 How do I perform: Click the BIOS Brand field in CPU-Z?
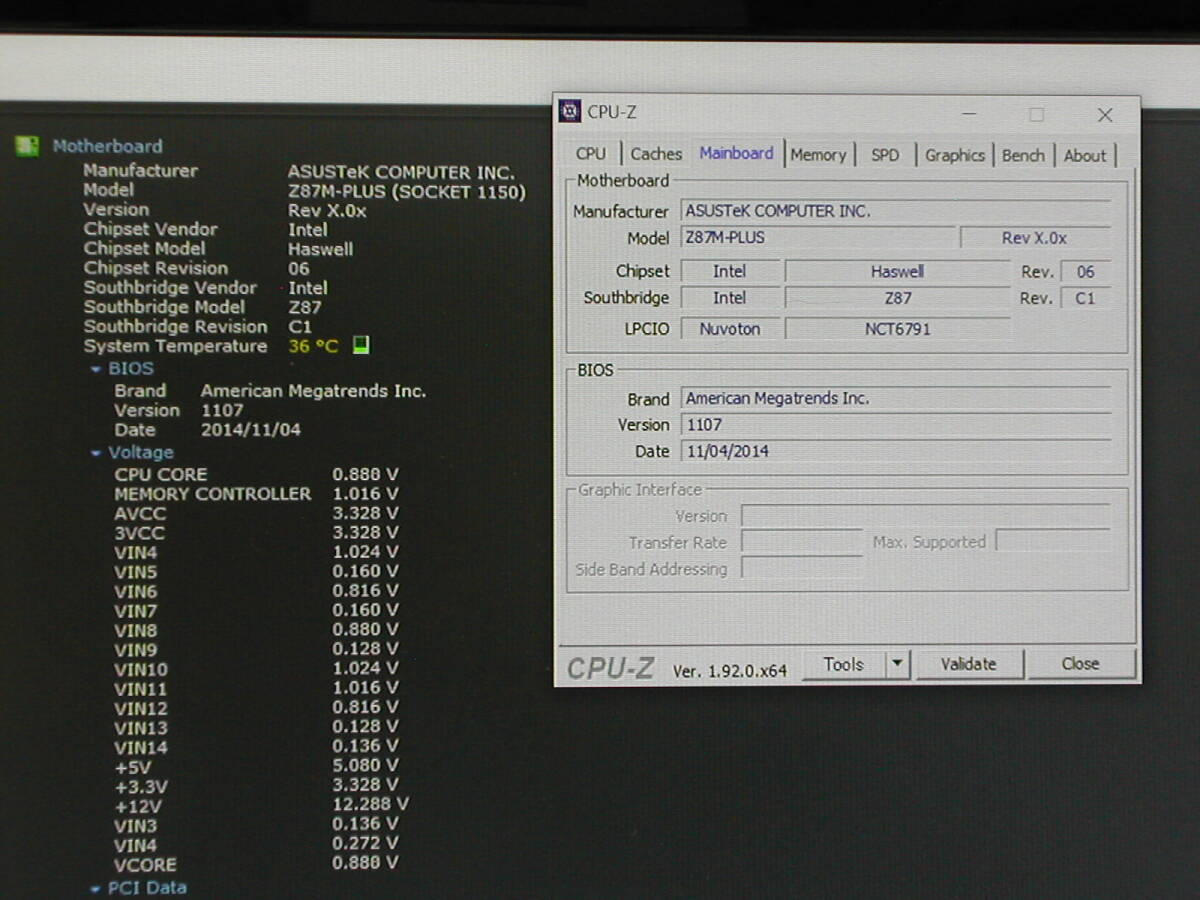click(896, 398)
